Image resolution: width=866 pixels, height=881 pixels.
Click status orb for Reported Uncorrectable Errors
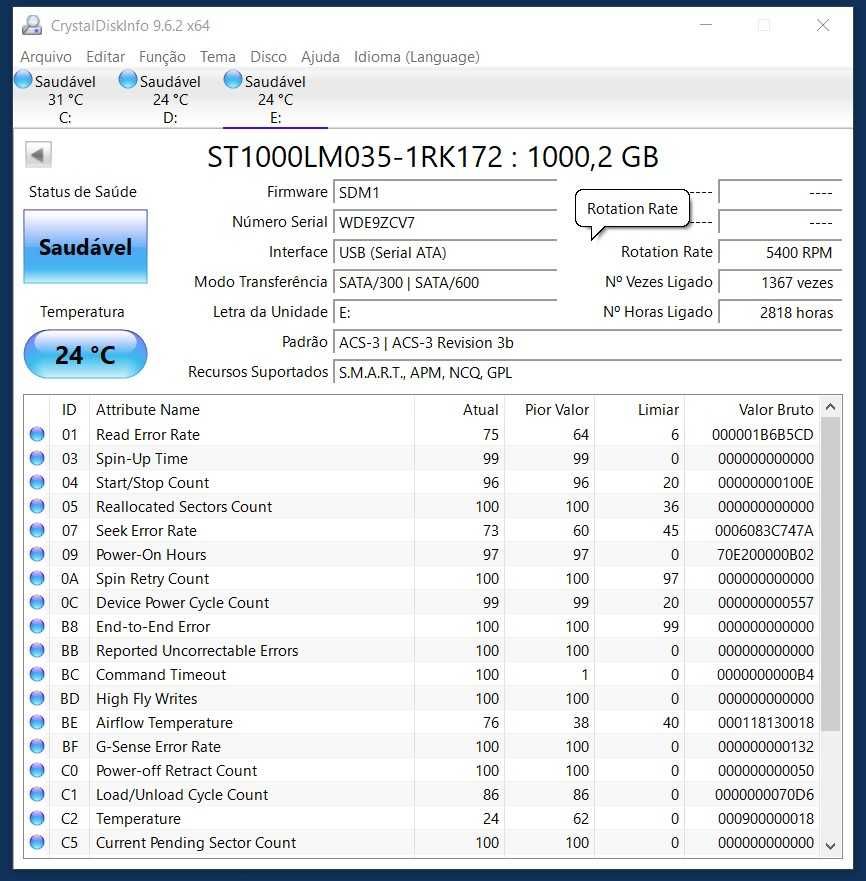point(37,650)
